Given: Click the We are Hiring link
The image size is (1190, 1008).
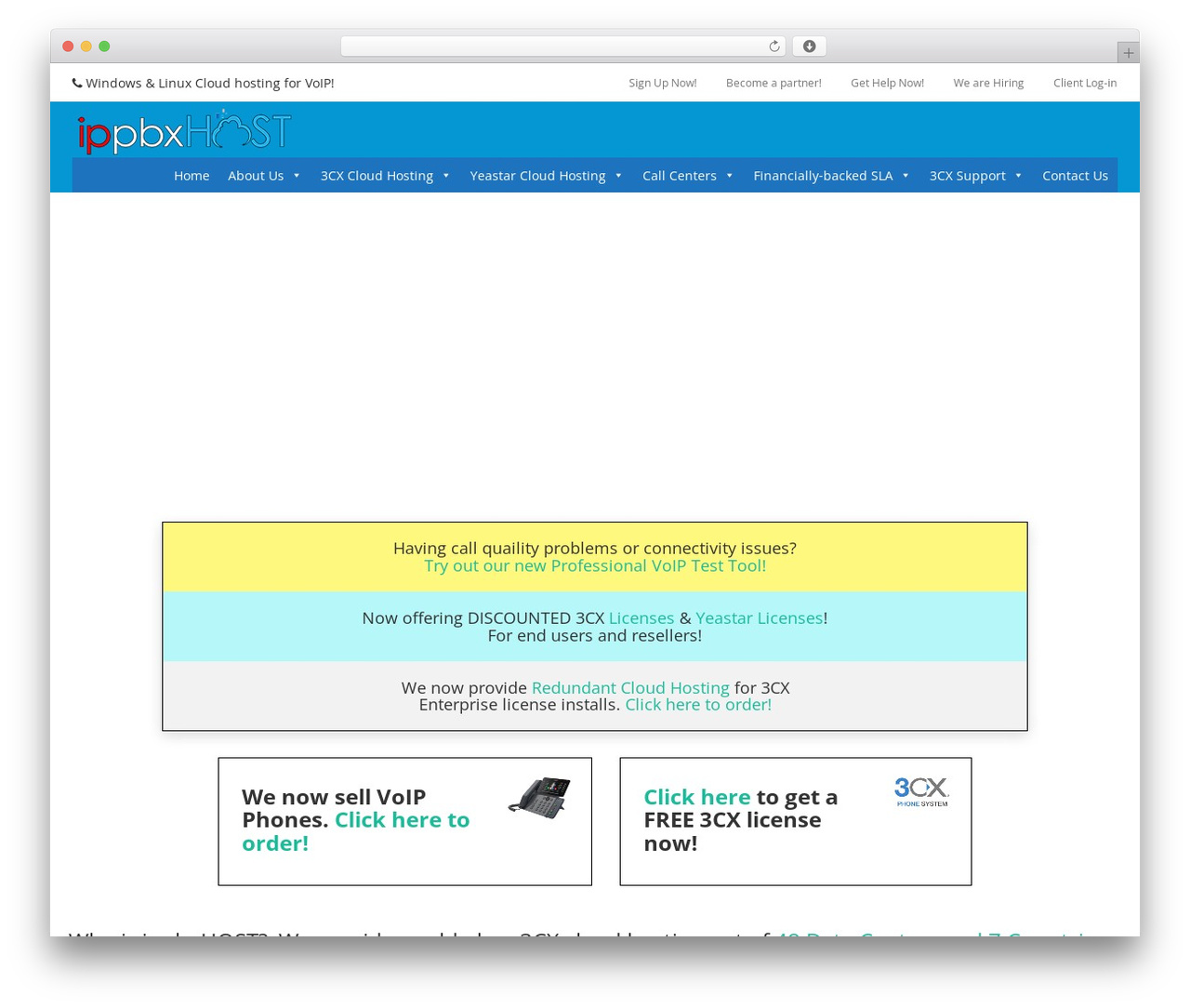Looking at the screenshot, I should click(988, 83).
